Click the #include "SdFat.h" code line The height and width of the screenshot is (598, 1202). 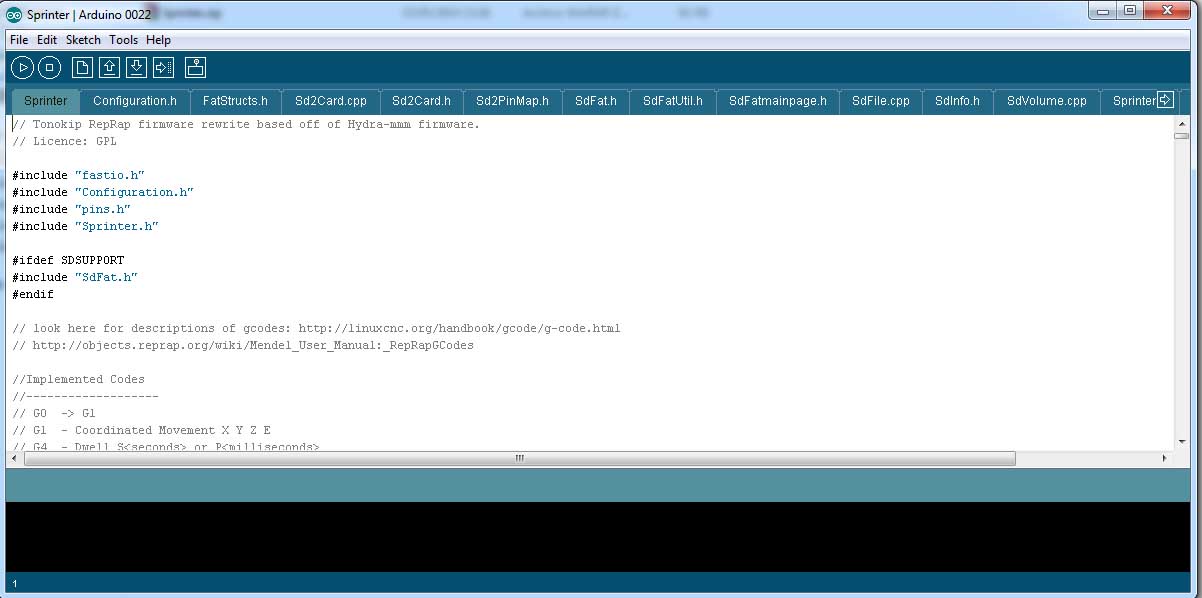click(x=75, y=277)
